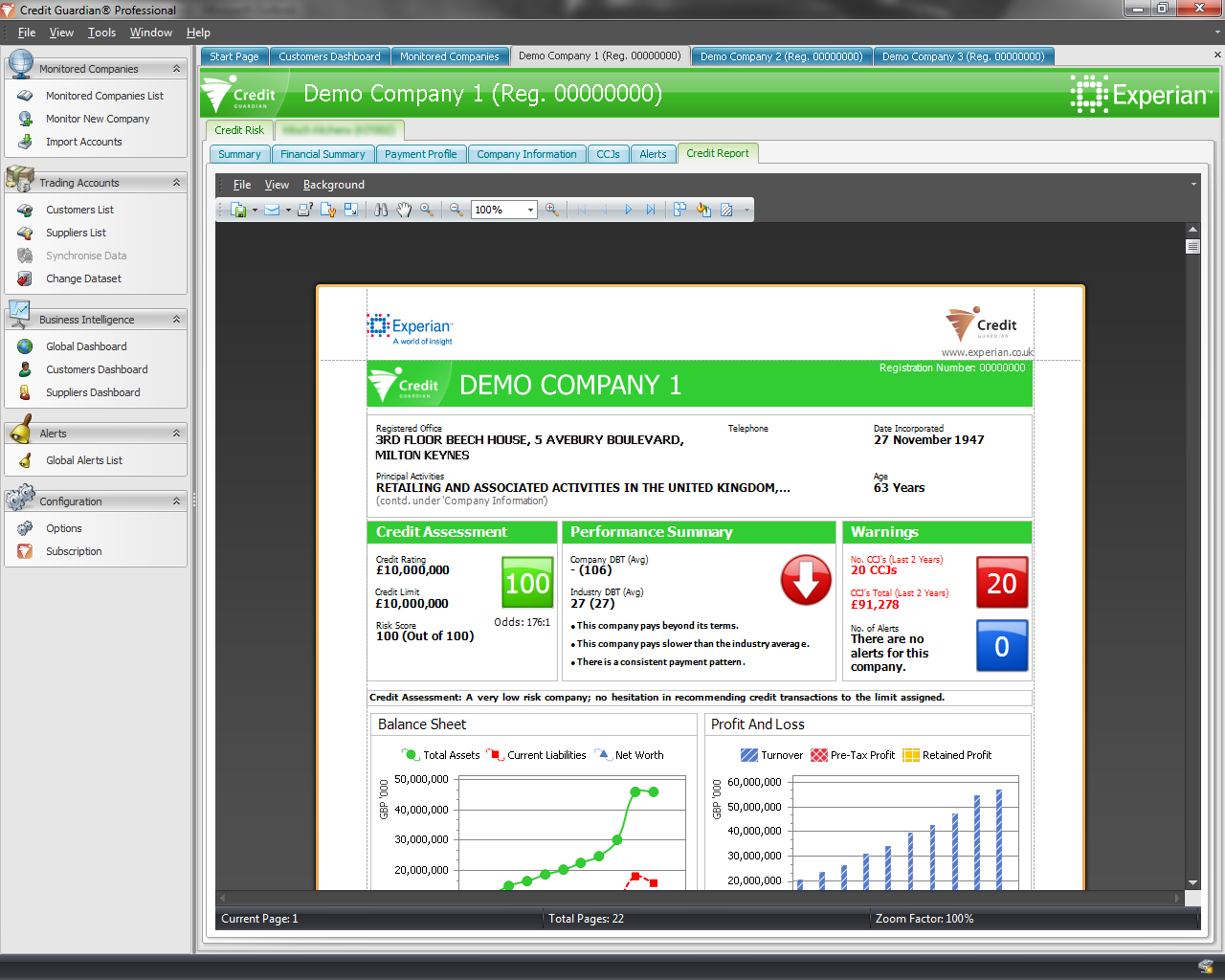Switch to Company Information tab

coord(527,154)
